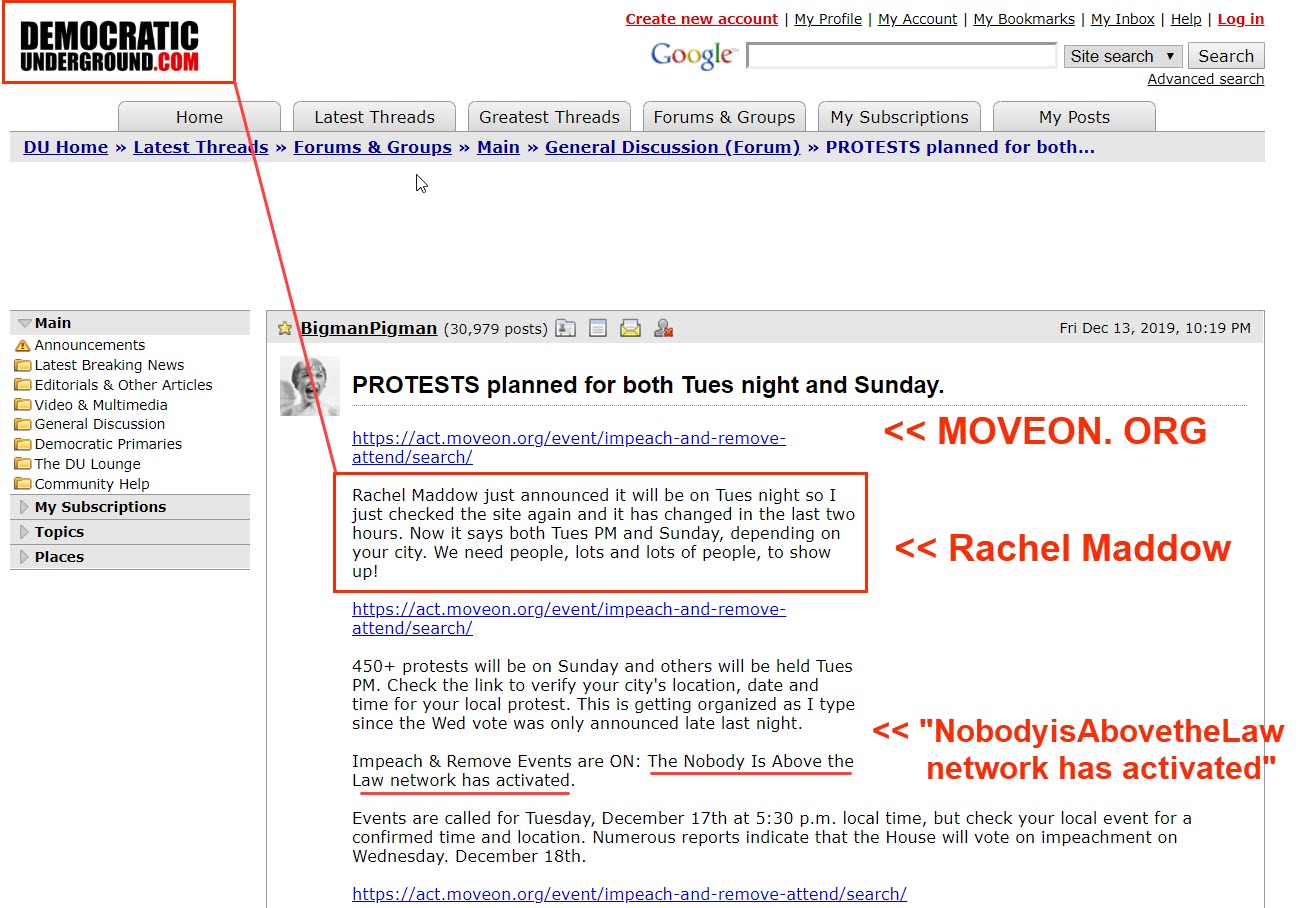
Task: Click the 'PROTESTS planned for both Tues night' heading
Action: point(648,385)
